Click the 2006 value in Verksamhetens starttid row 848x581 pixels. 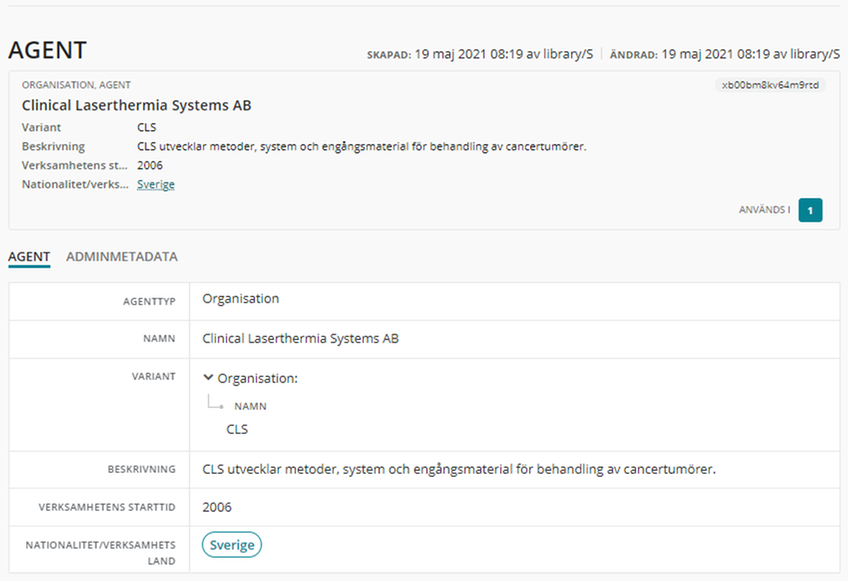pyautogui.click(x=217, y=507)
